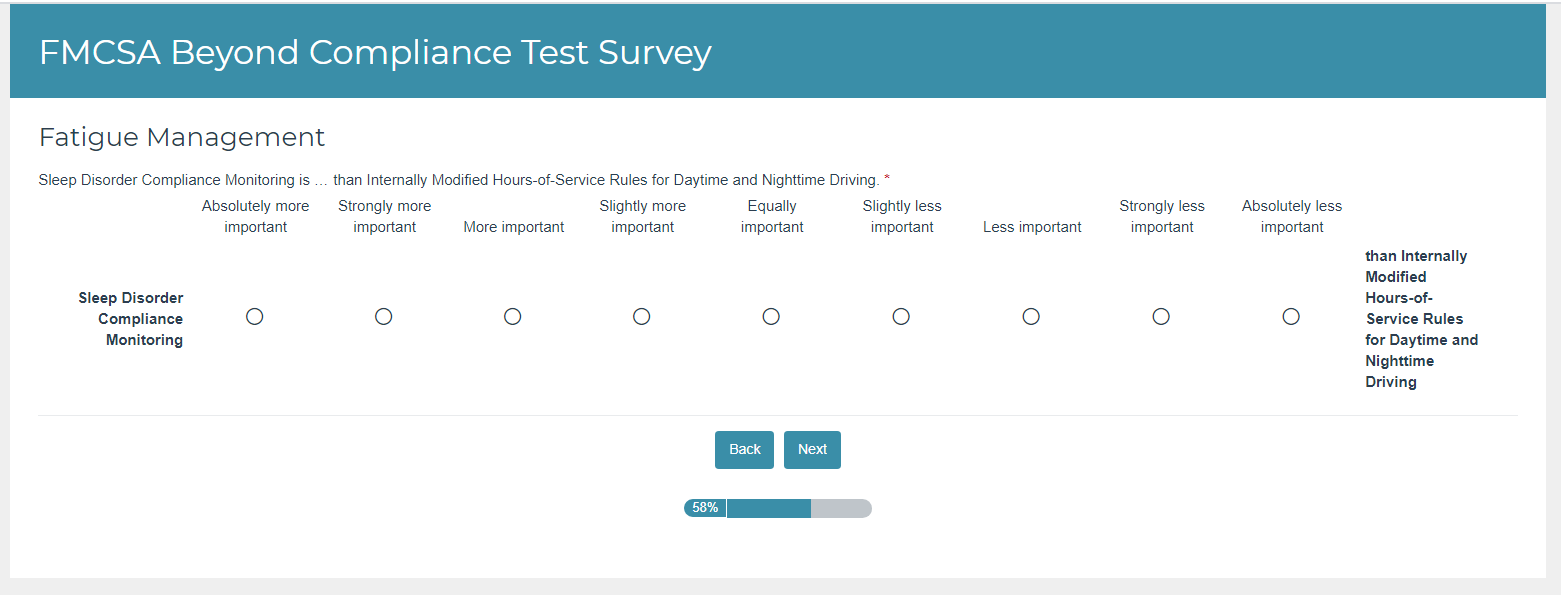The image size is (1561, 595).
Task: Click the Fatigue Management section heading
Action: [182, 137]
